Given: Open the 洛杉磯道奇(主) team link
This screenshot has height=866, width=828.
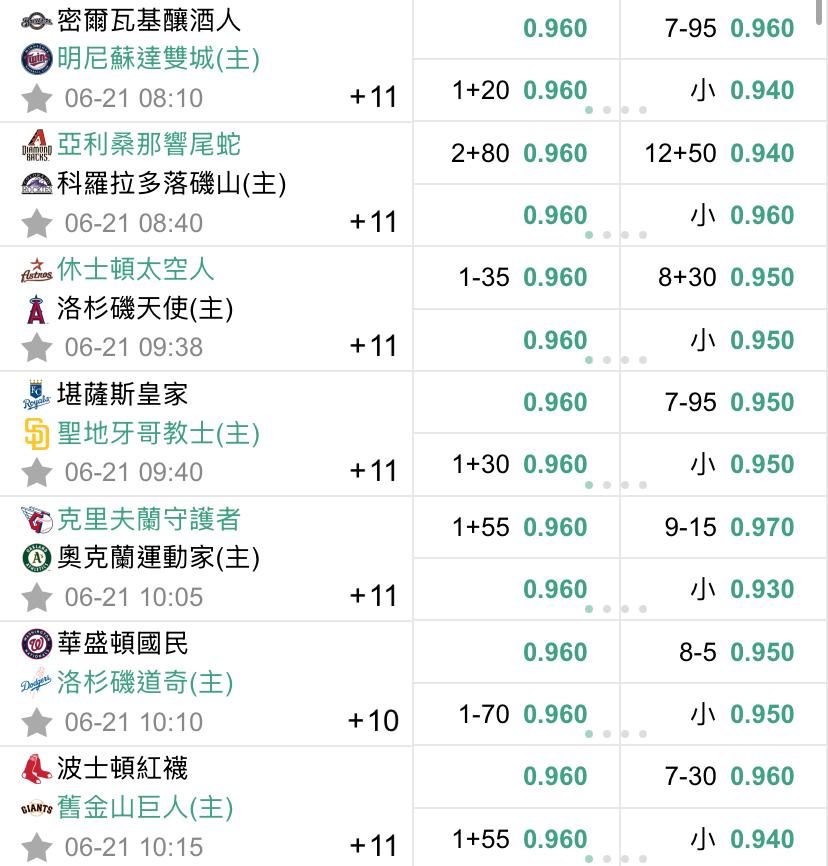Looking at the screenshot, I should pos(145,682).
